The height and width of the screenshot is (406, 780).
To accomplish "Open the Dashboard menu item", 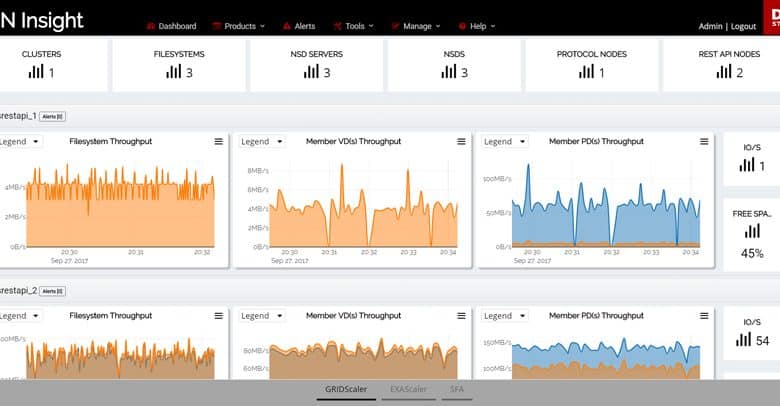I will 172,26.
